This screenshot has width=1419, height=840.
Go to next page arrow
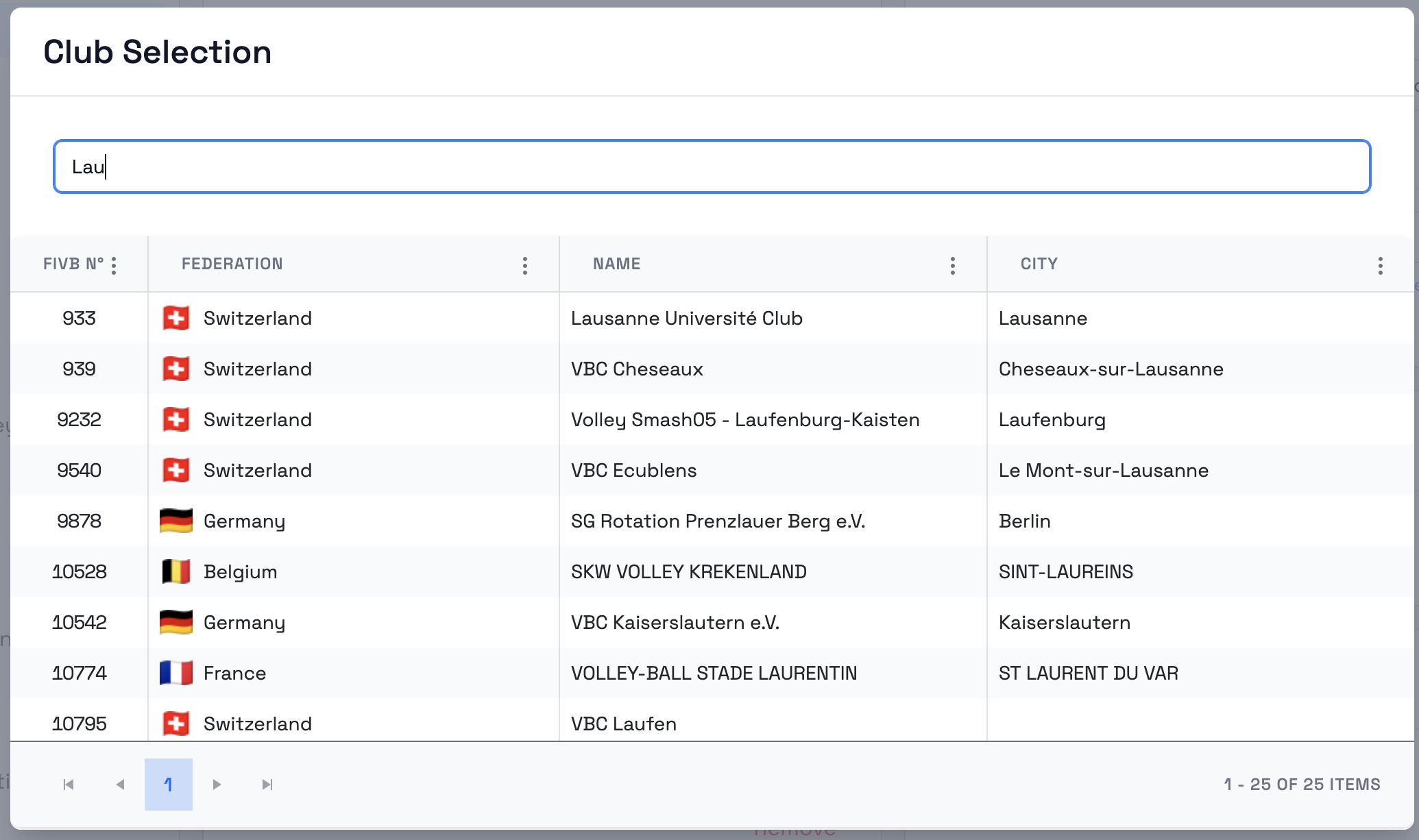(217, 785)
